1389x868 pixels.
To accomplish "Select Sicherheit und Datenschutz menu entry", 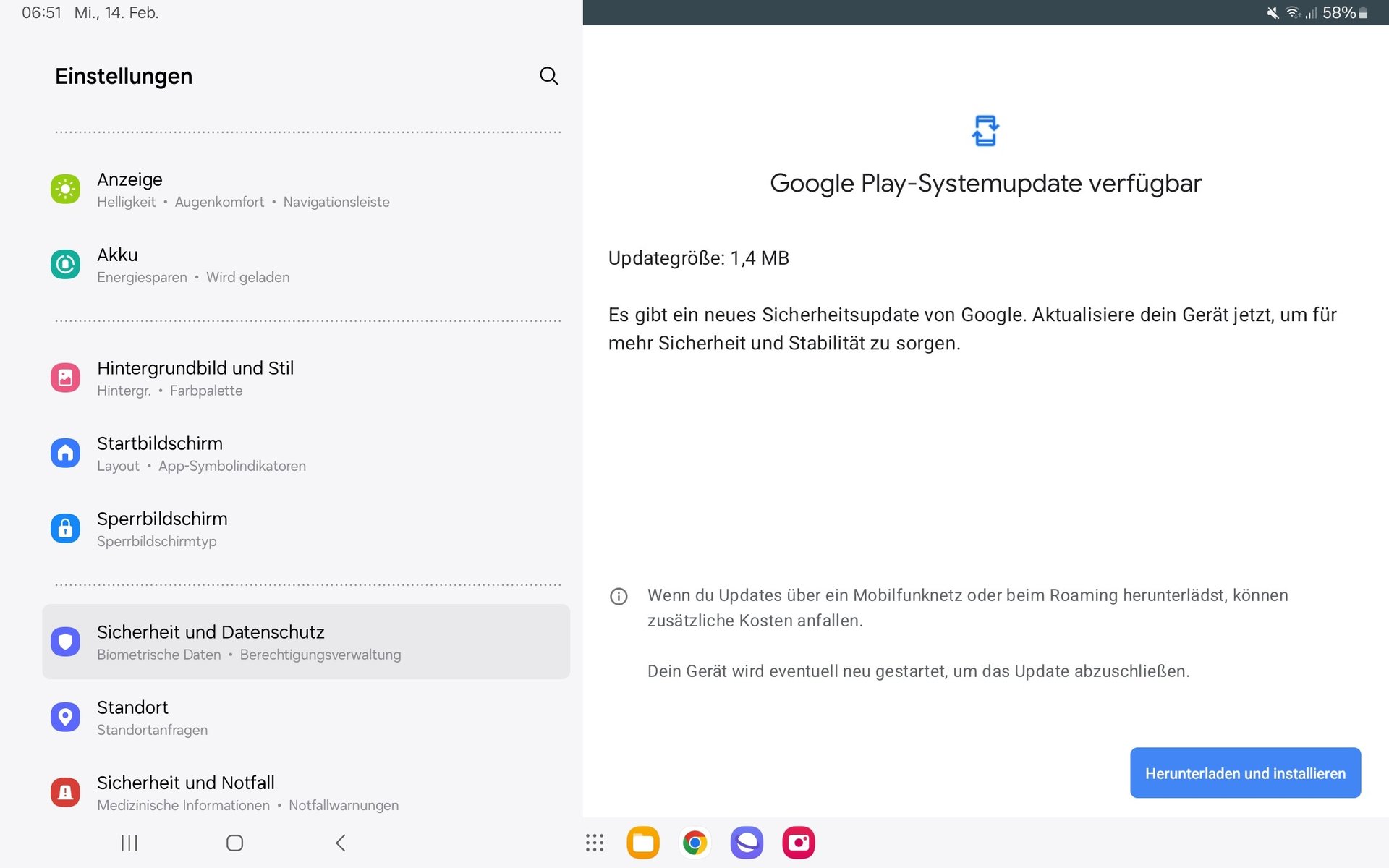I will 305,642.
